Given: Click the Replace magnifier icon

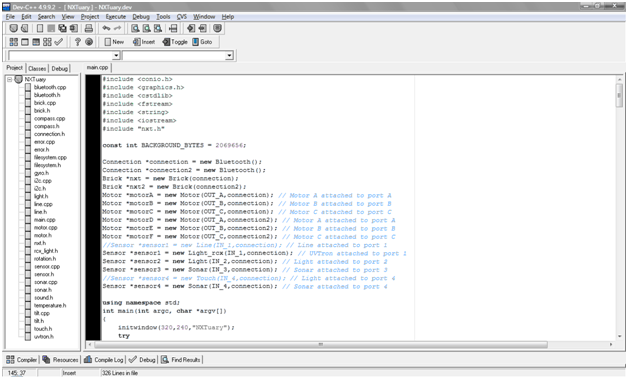Looking at the screenshot, I should point(147,28).
